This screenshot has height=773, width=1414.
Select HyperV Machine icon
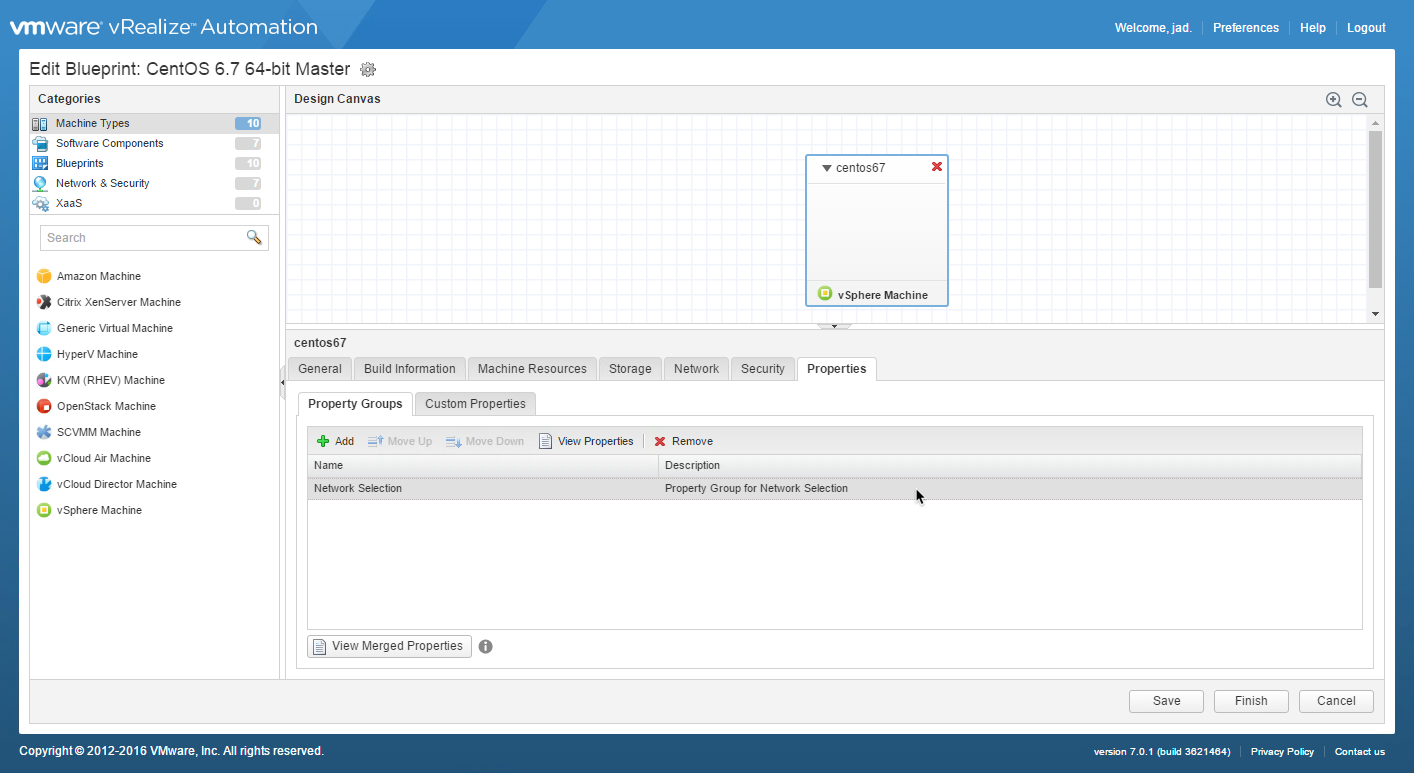coord(44,354)
